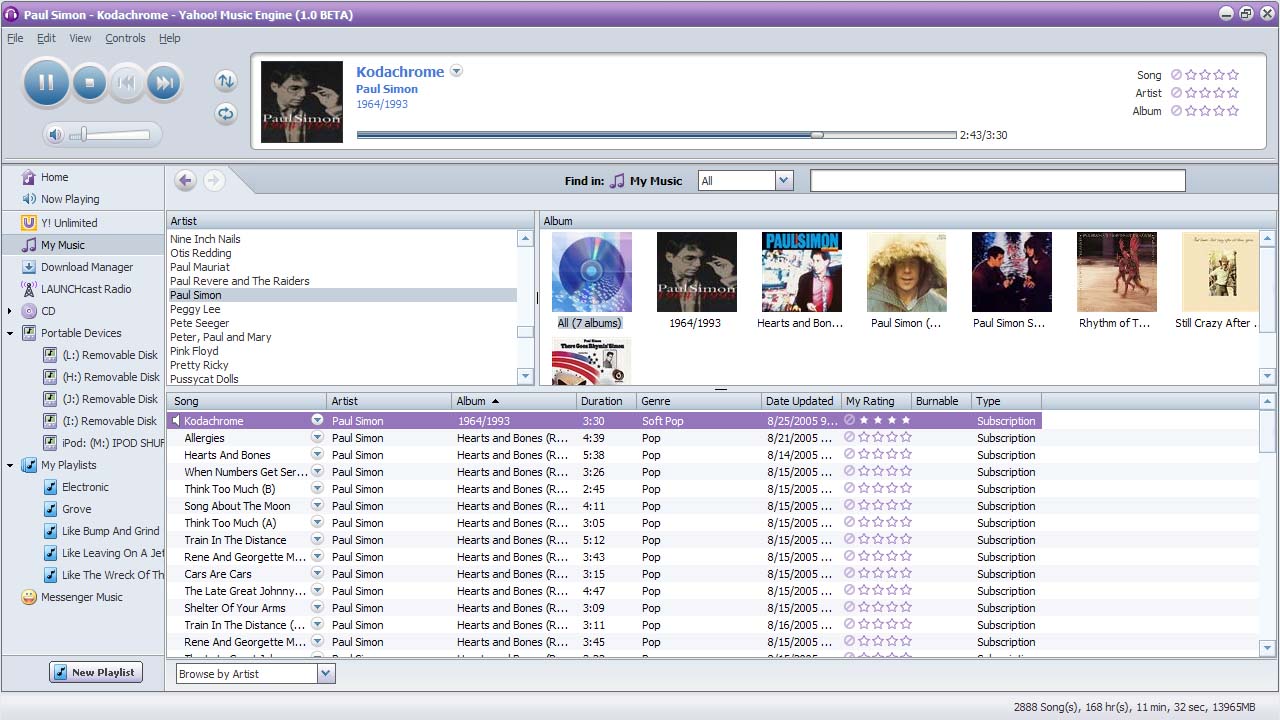Navigate forward with the forward arrow
Image resolution: width=1280 pixels, height=720 pixels.
point(214,180)
